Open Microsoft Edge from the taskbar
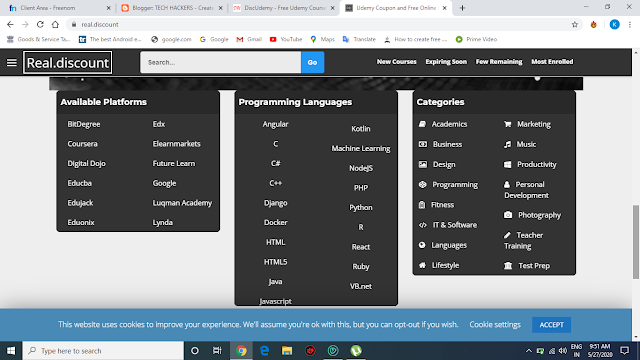 264,351
